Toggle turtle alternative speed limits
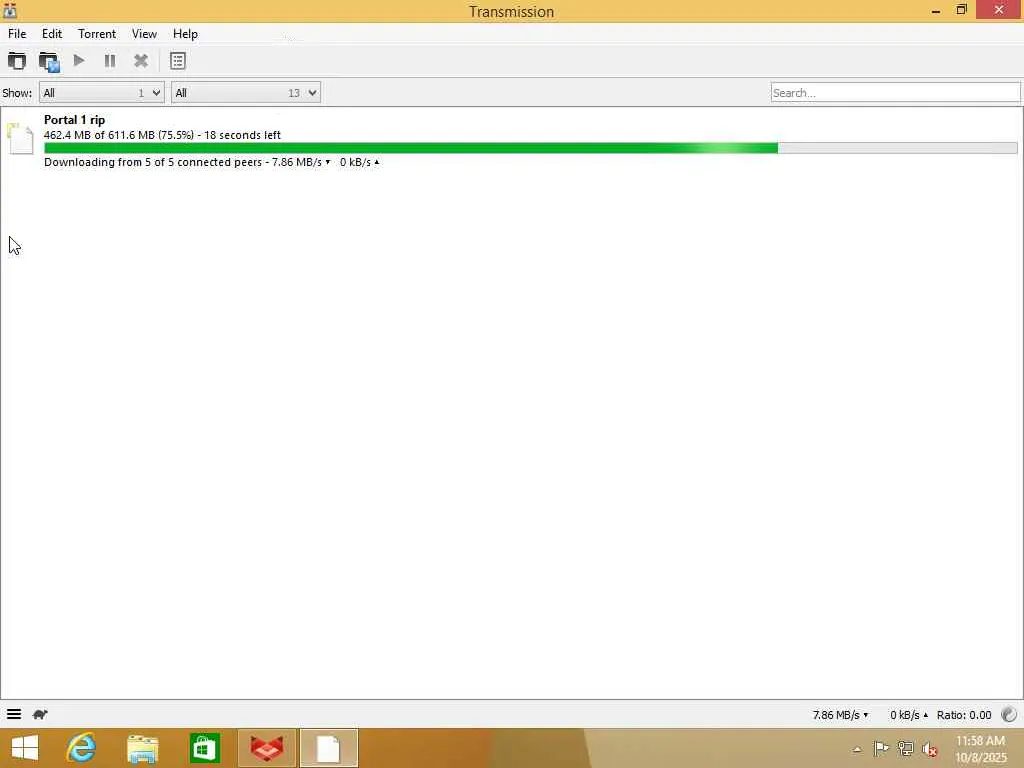 click(40, 714)
